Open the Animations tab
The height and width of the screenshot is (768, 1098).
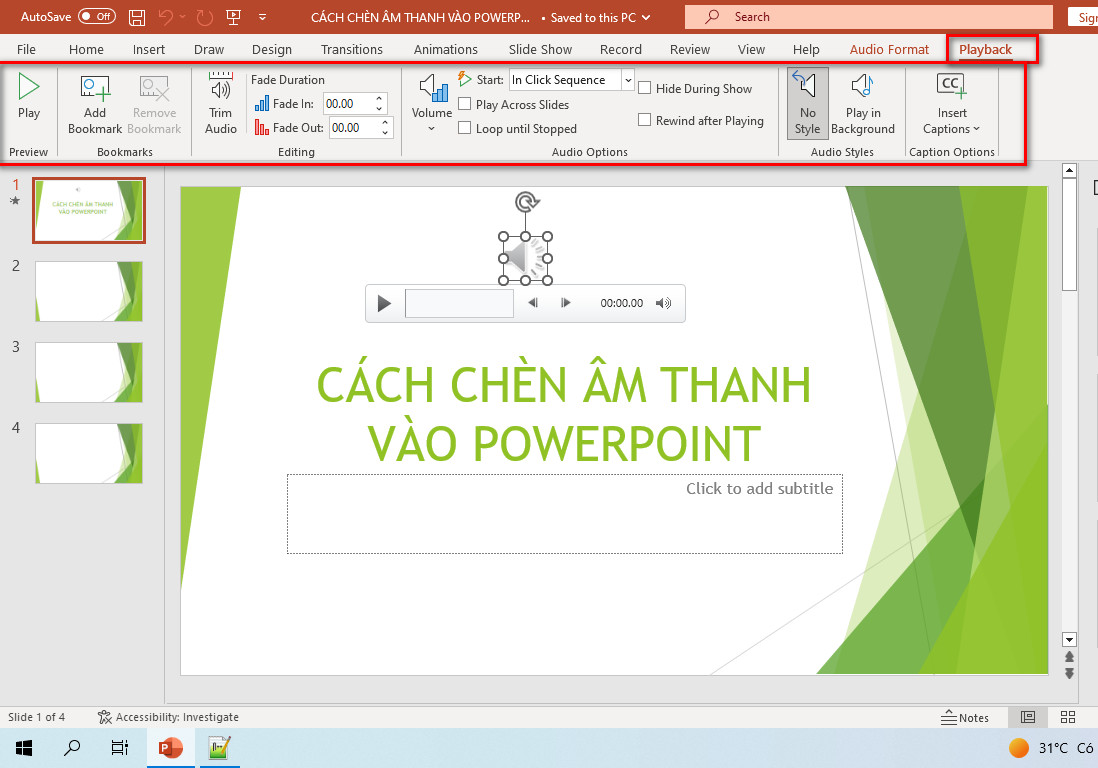pos(445,49)
